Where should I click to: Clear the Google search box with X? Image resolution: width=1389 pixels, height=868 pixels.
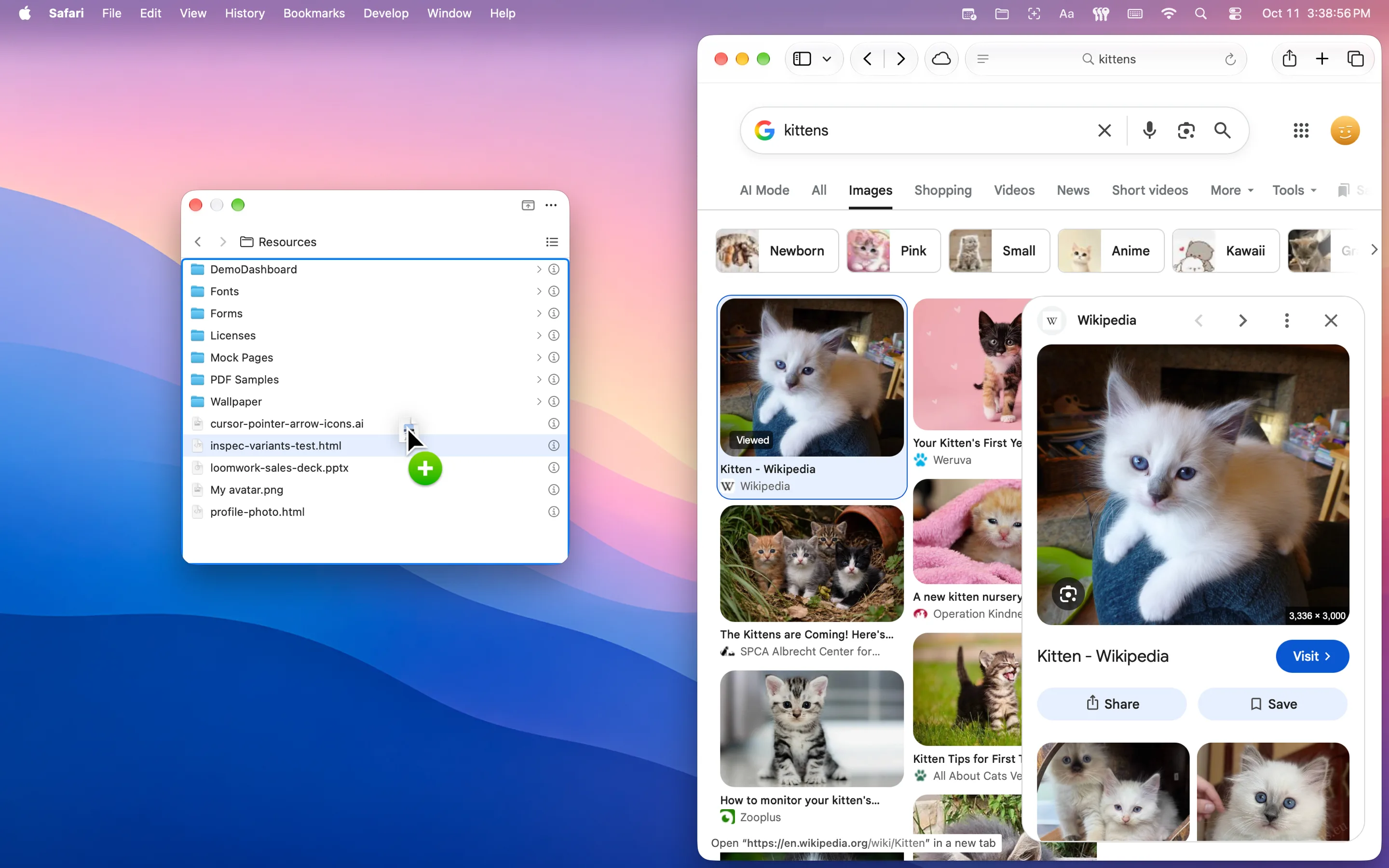(1104, 130)
